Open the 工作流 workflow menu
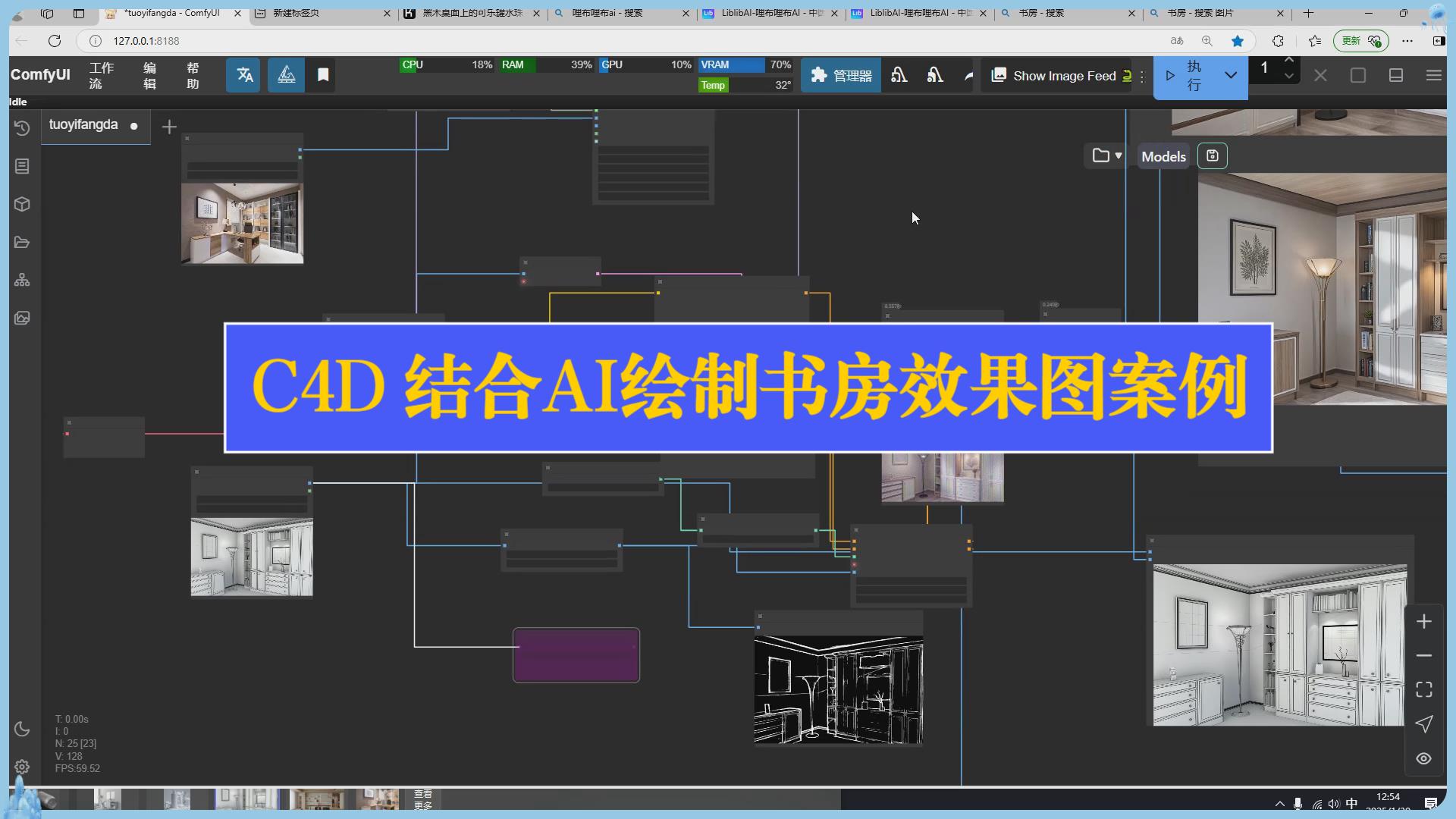Image resolution: width=1456 pixels, height=819 pixels. click(102, 75)
